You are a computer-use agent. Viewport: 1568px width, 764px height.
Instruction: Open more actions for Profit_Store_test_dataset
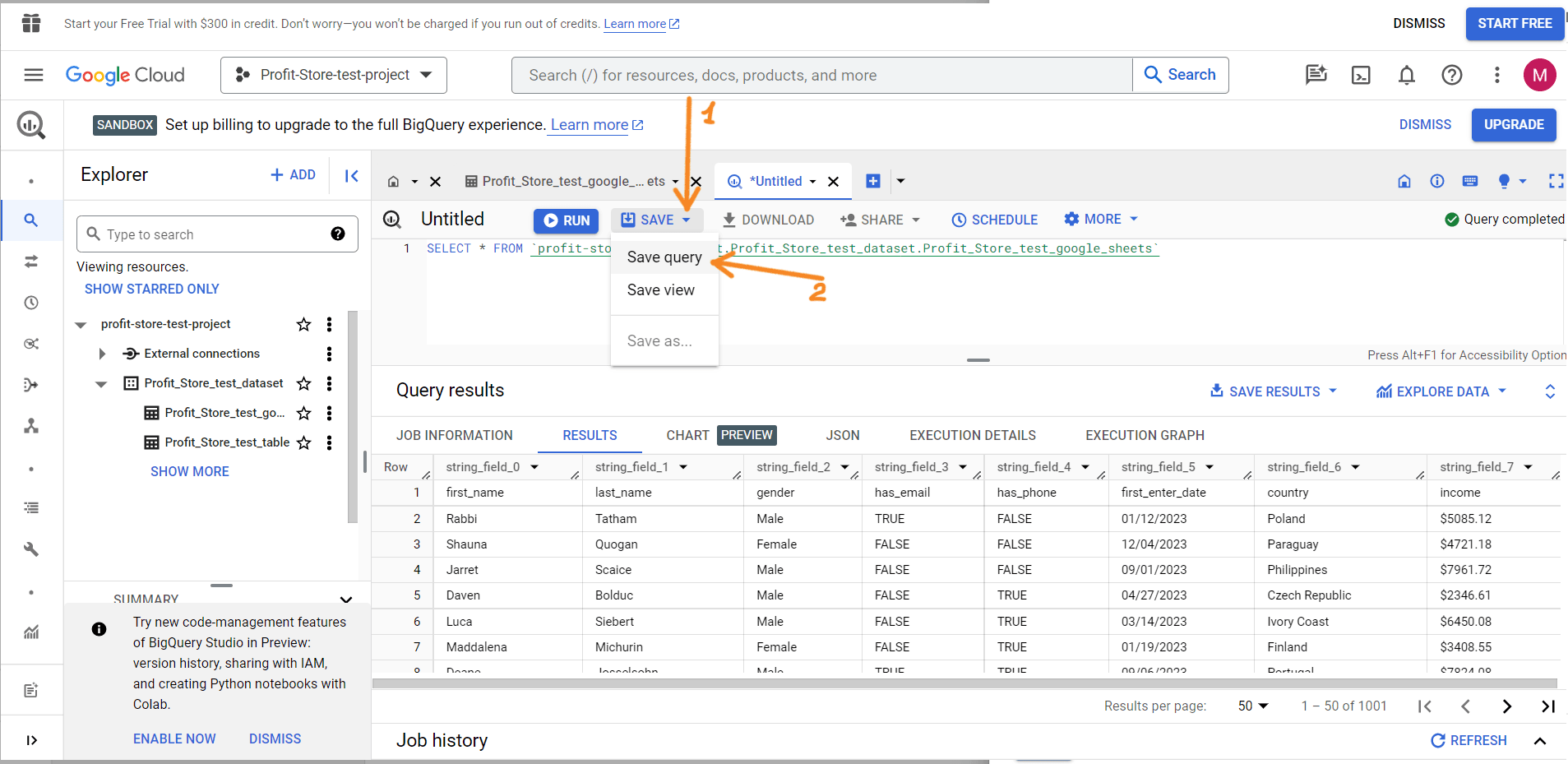330,383
